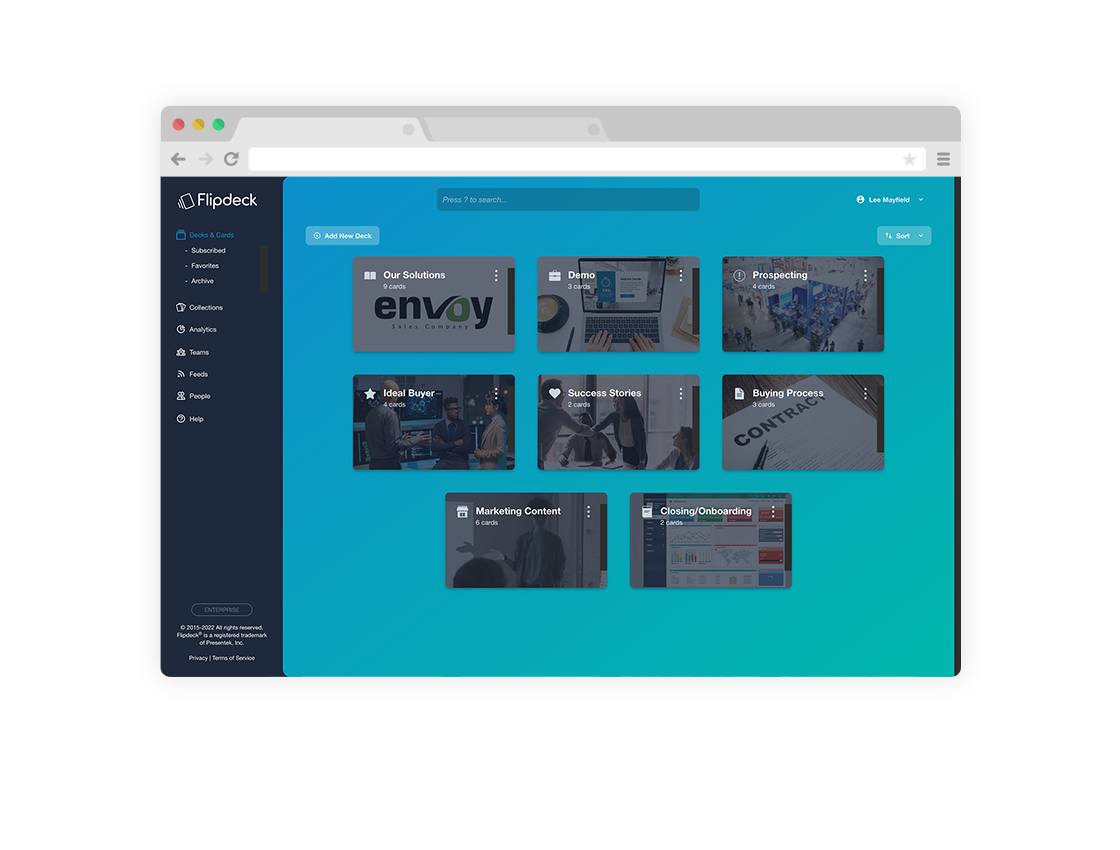Open the Privacy link
Viewport: 1120px width, 850px height.
(198, 659)
